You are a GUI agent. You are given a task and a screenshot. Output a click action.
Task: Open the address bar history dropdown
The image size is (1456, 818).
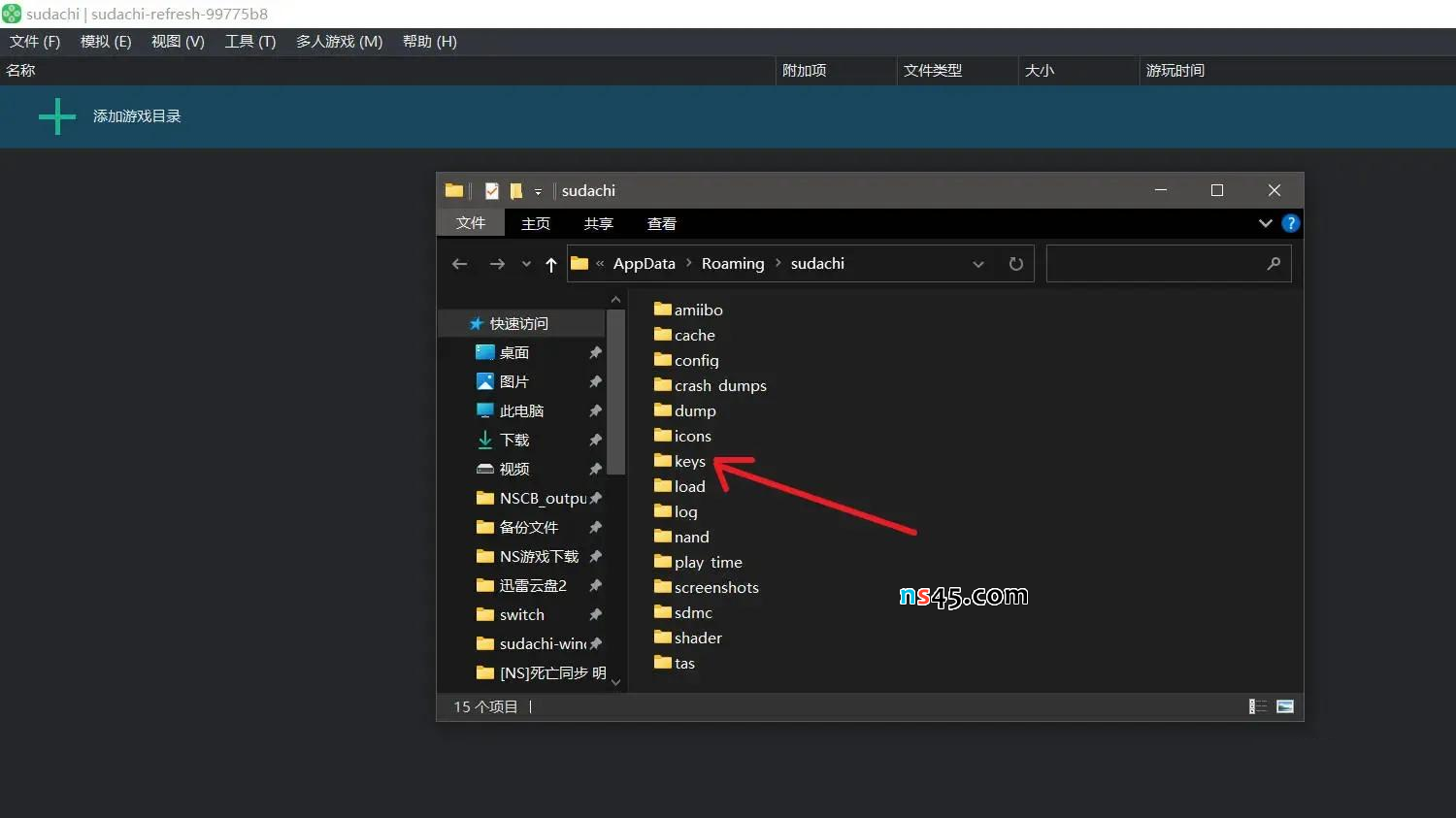pos(978,264)
